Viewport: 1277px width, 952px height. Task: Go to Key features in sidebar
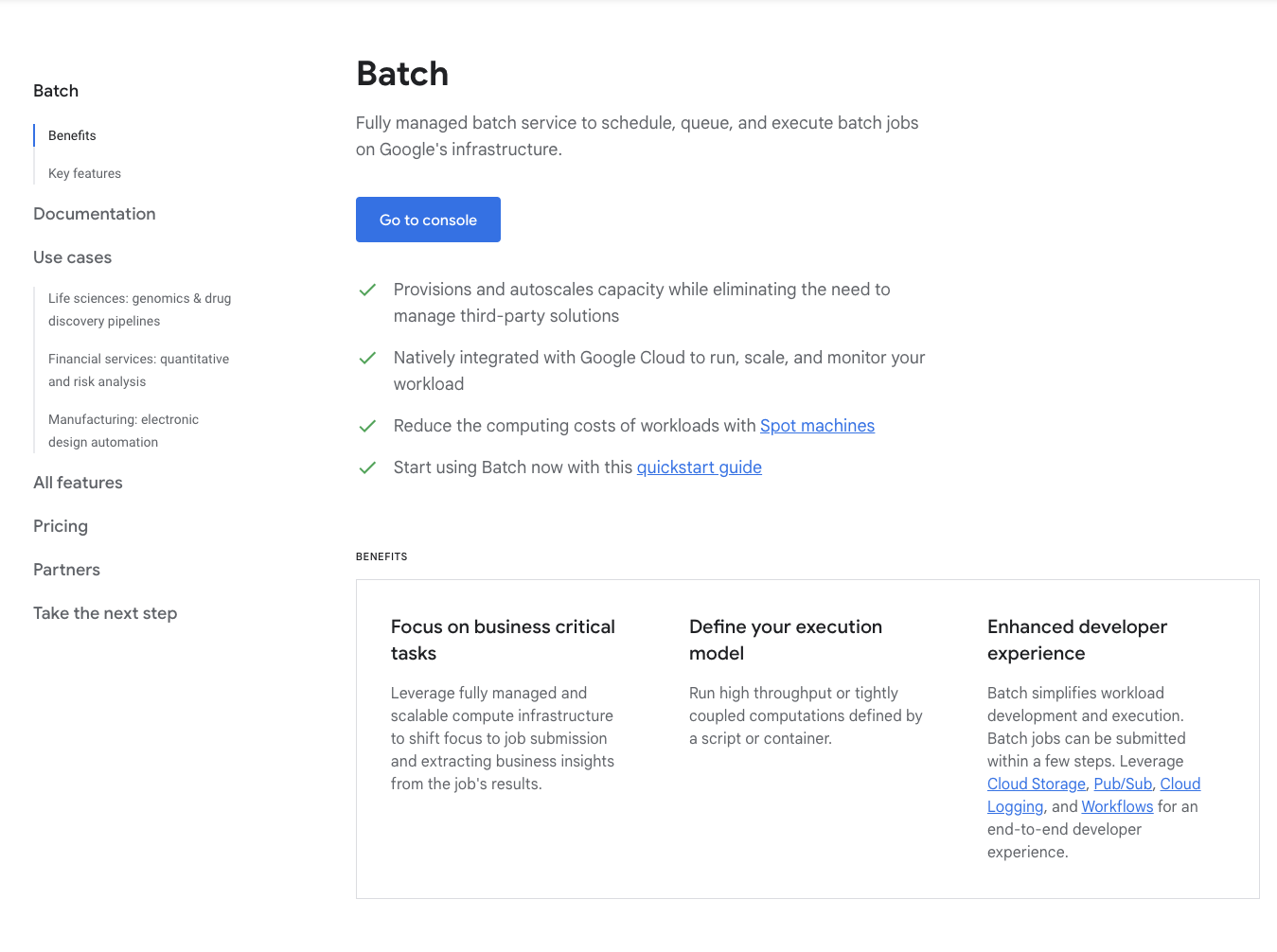[84, 173]
